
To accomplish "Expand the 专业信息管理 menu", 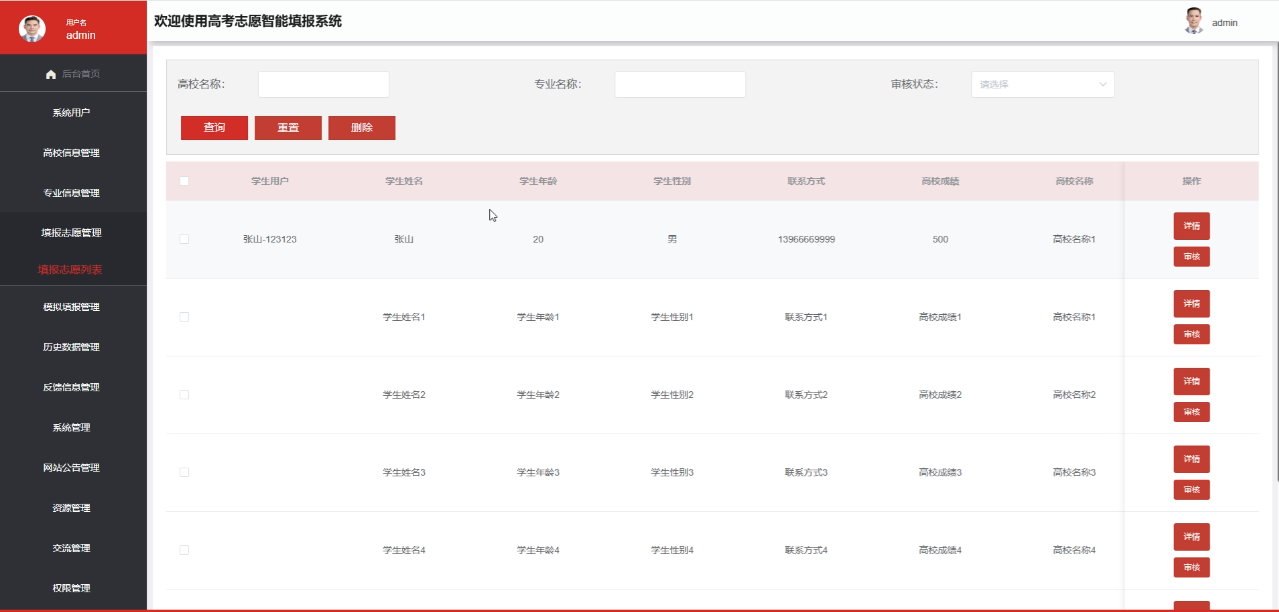I will [x=73, y=193].
